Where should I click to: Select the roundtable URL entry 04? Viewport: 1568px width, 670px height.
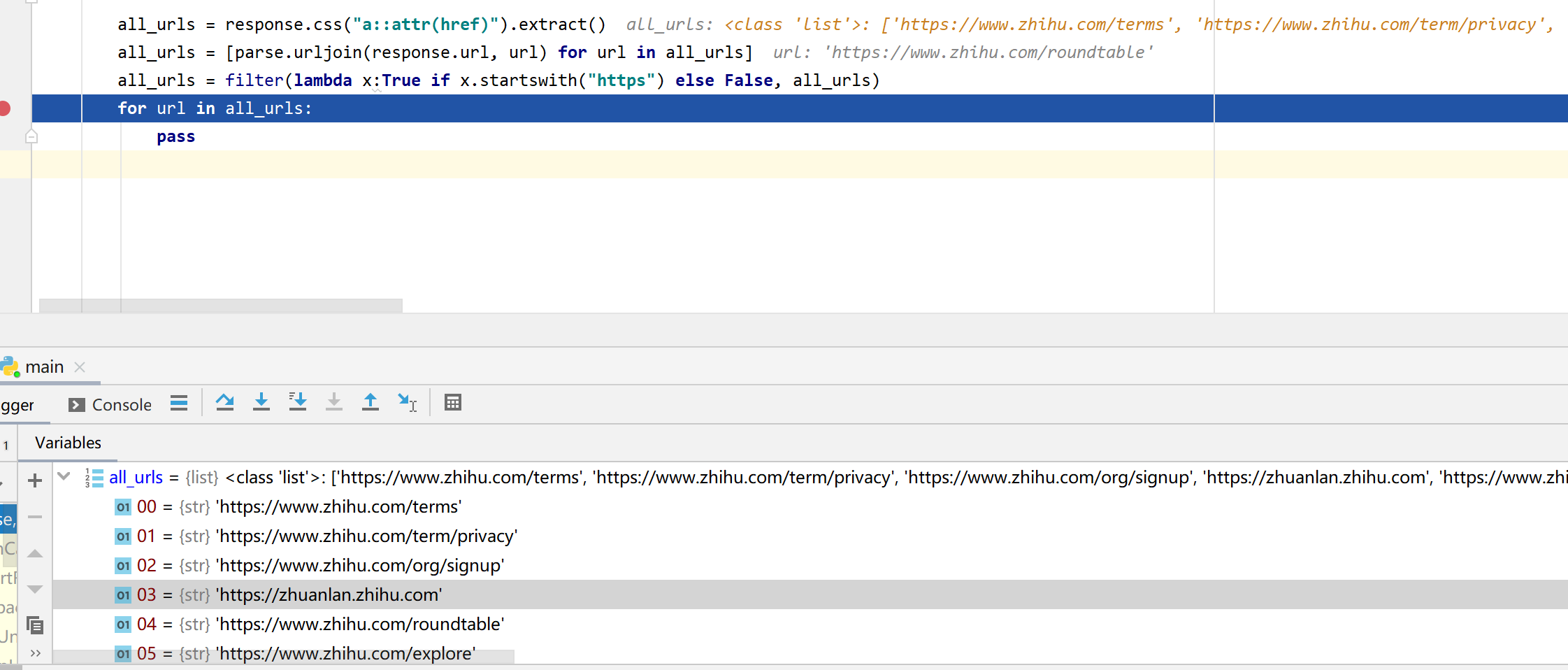(359, 624)
